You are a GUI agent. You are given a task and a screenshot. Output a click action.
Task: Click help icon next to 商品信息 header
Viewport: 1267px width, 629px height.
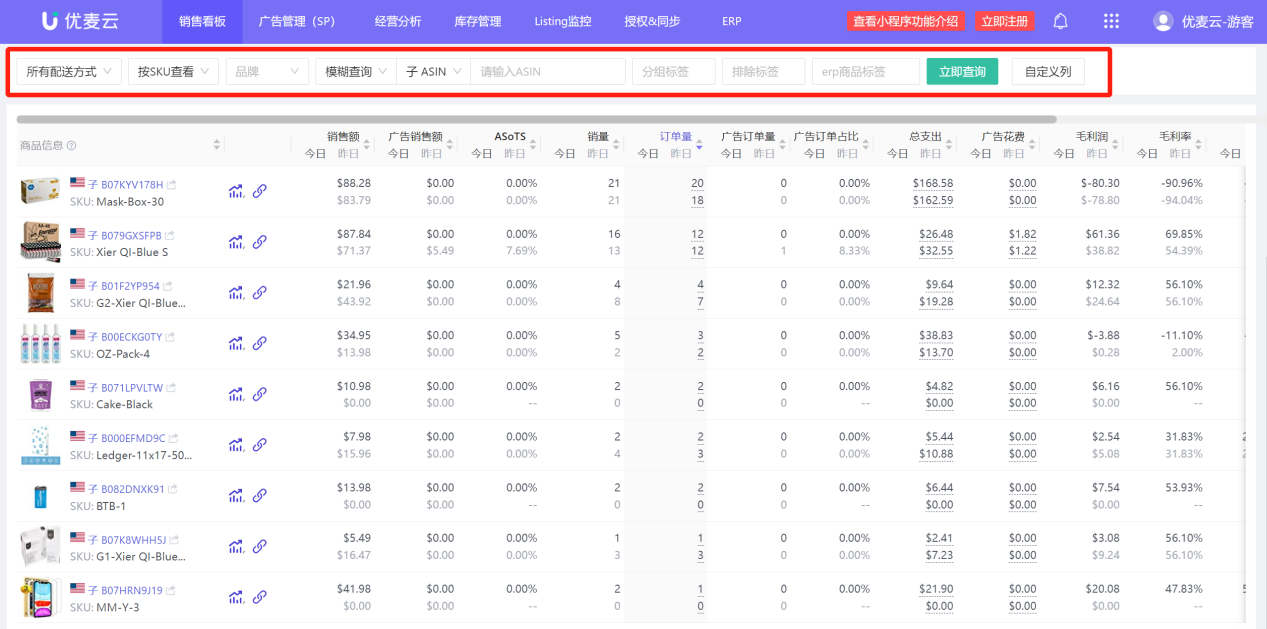71,146
